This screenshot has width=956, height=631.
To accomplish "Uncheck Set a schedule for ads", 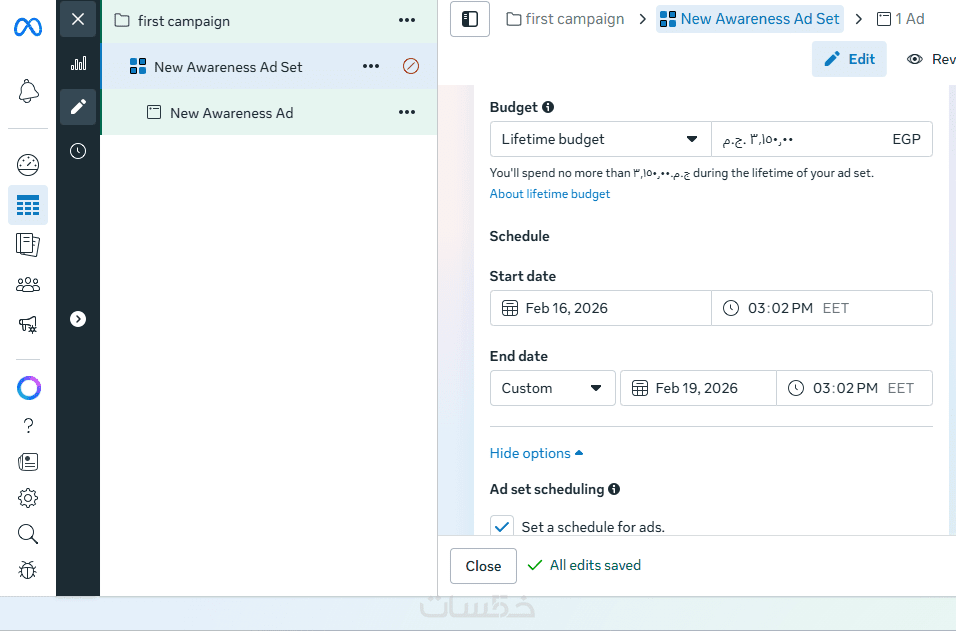I will (502, 526).
